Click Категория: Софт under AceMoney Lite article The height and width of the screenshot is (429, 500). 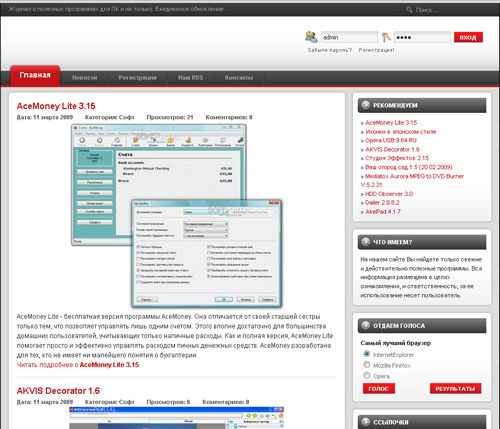110,117
